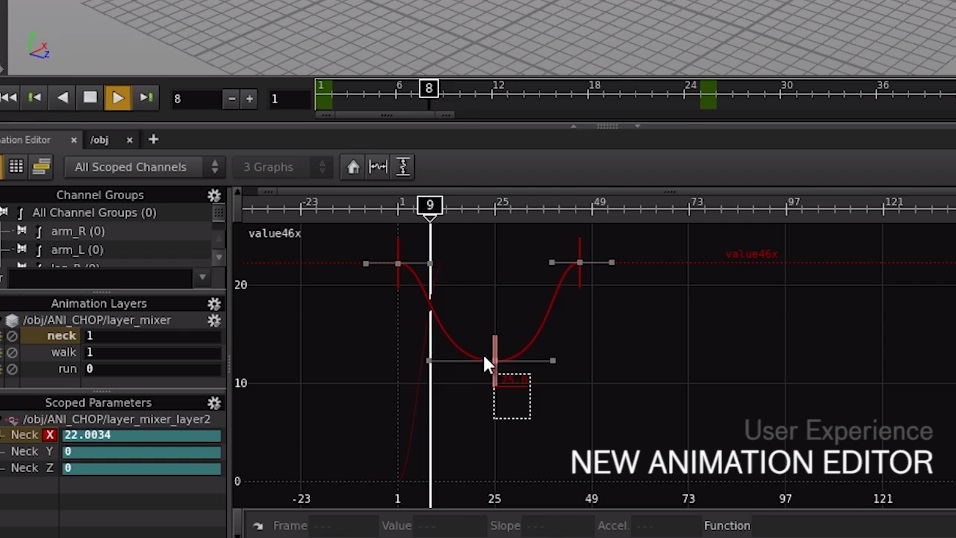Add a new pane tab with plus
Image resolution: width=956 pixels, height=538 pixels.
[153, 140]
